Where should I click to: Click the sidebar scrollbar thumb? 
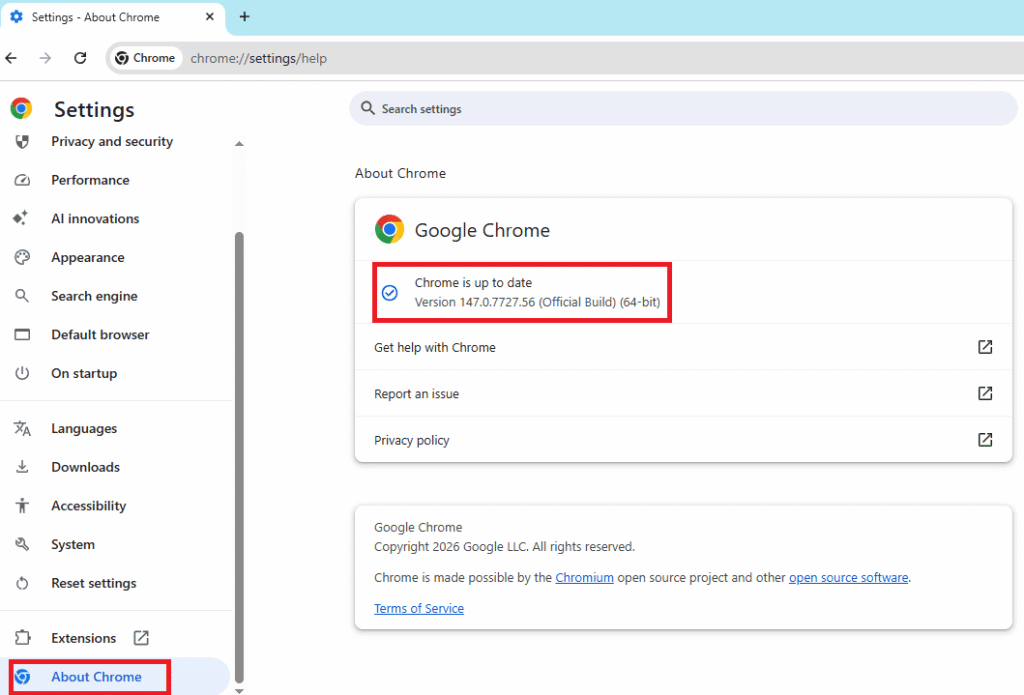click(239, 457)
